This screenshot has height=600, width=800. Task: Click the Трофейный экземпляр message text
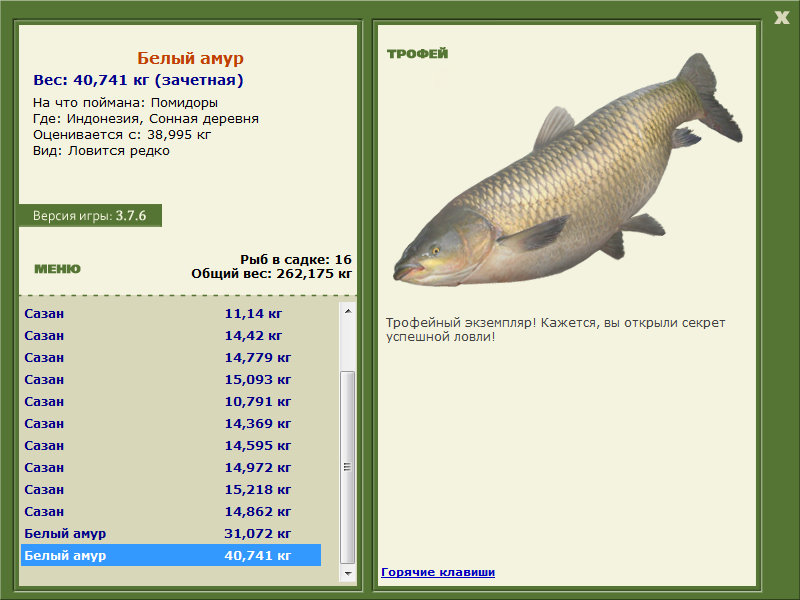(x=555, y=330)
